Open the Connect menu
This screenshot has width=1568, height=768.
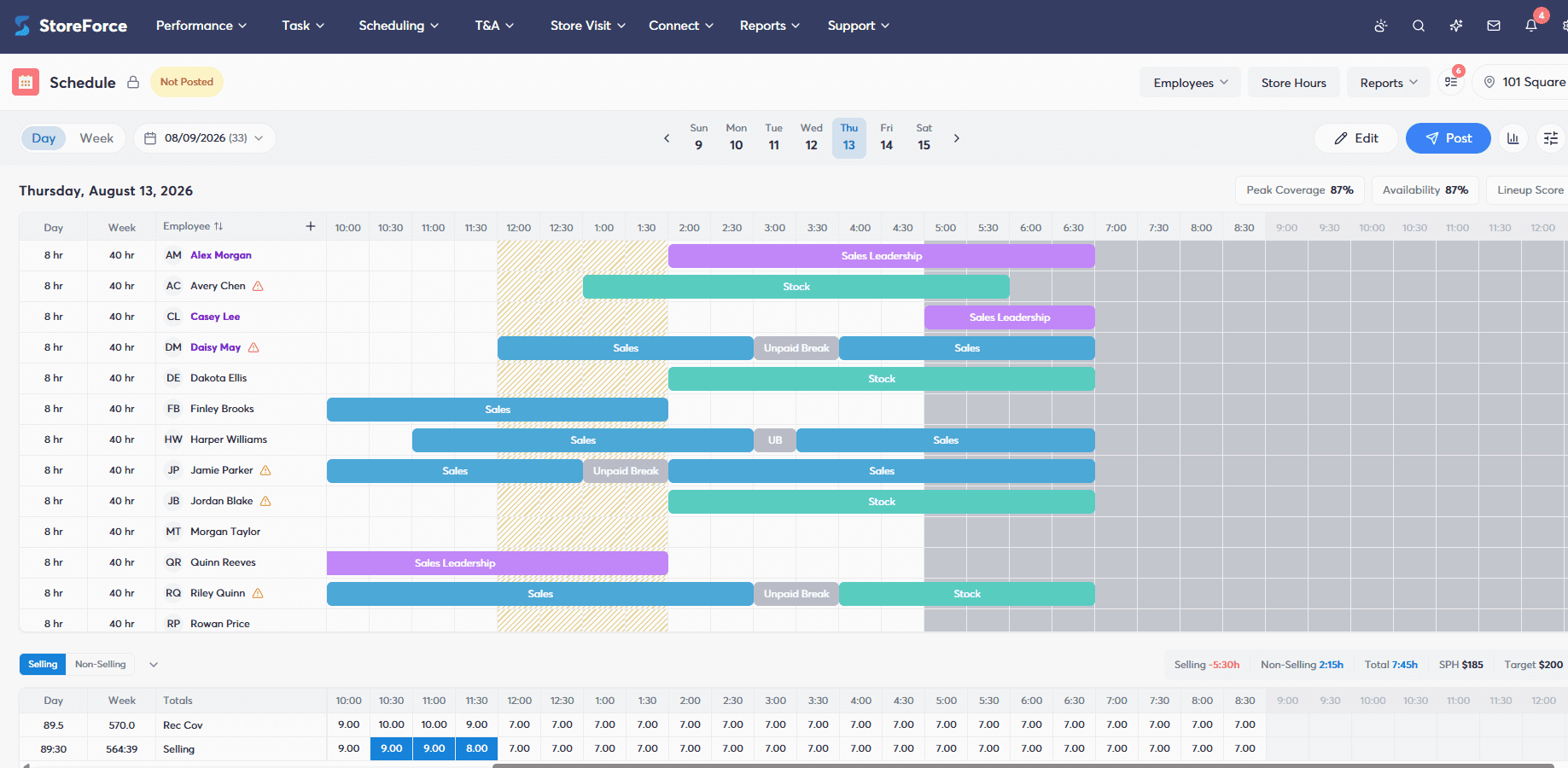click(x=681, y=26)
